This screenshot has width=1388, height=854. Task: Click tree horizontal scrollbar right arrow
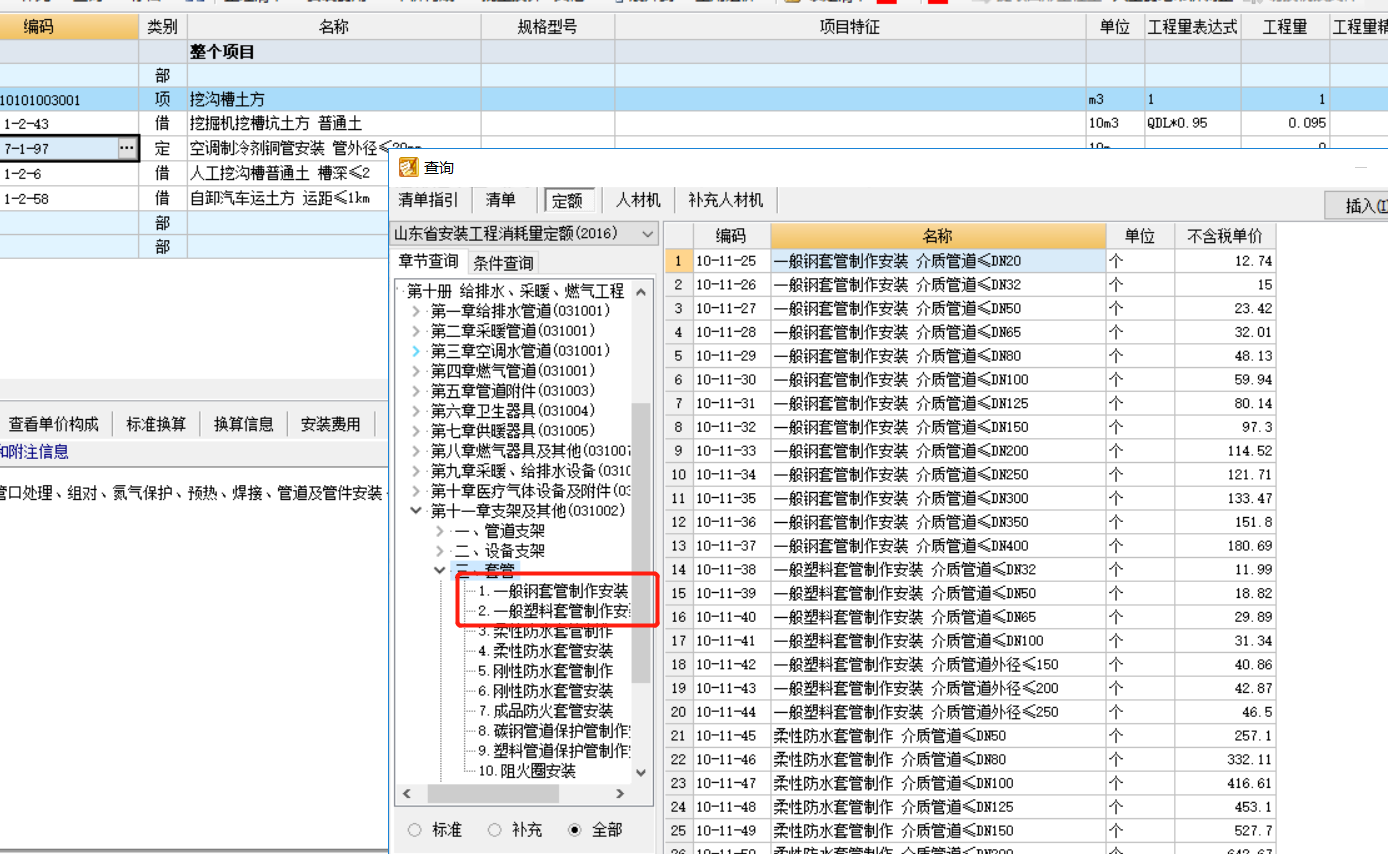point(620,793)
